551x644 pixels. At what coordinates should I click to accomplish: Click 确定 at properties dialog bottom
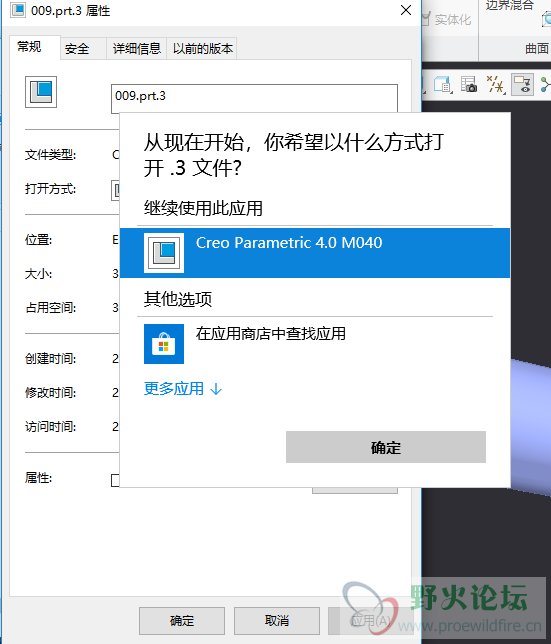pyautogui.click(x=182, y=621)
